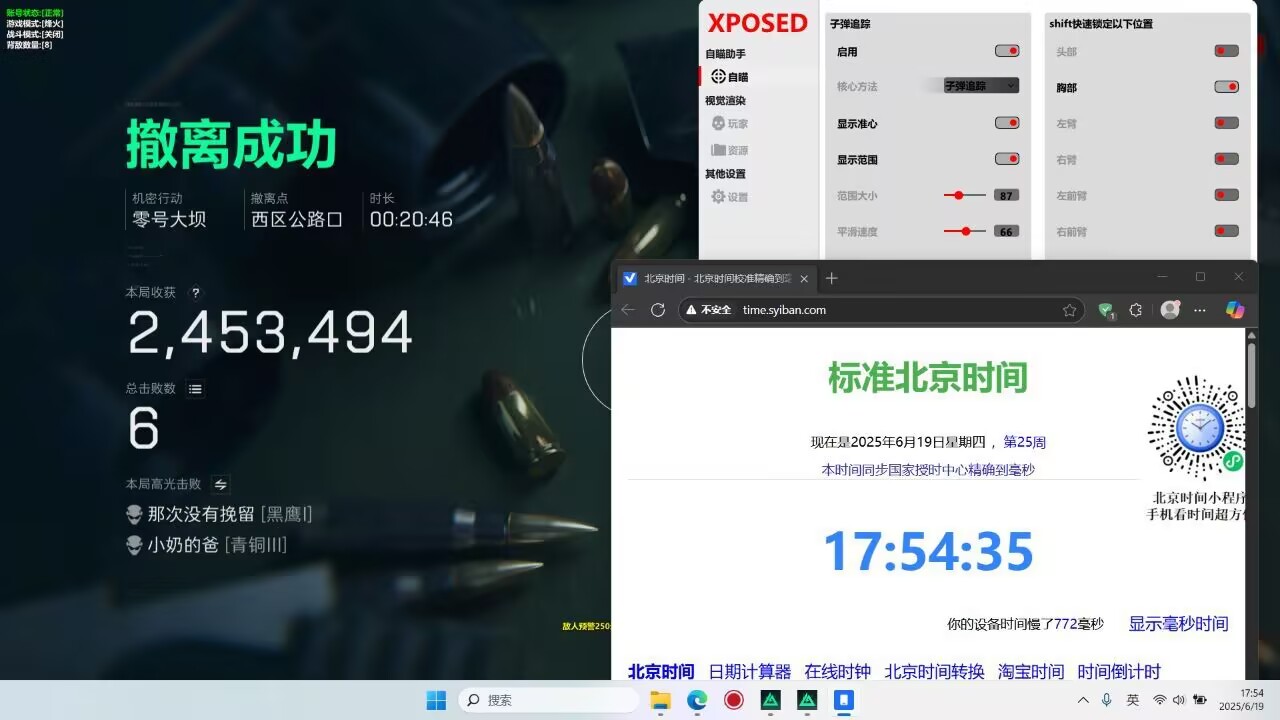The height and width of the screenshot is (720, 1280).
Task: Disable the 显示准心 toggle
Action: pos(1007,123)
